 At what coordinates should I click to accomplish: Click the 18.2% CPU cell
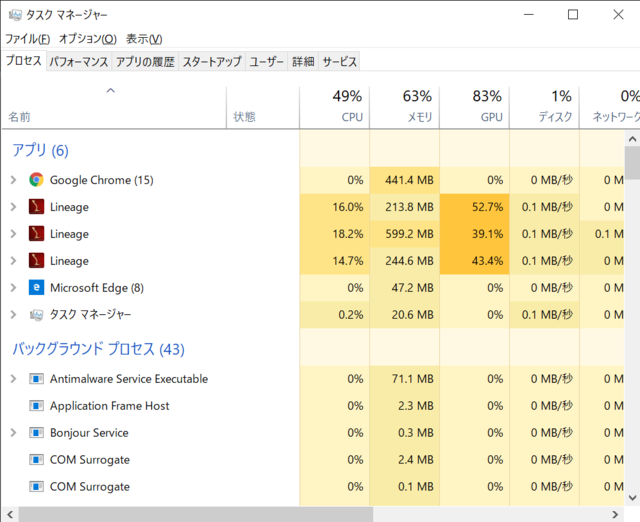335,234
